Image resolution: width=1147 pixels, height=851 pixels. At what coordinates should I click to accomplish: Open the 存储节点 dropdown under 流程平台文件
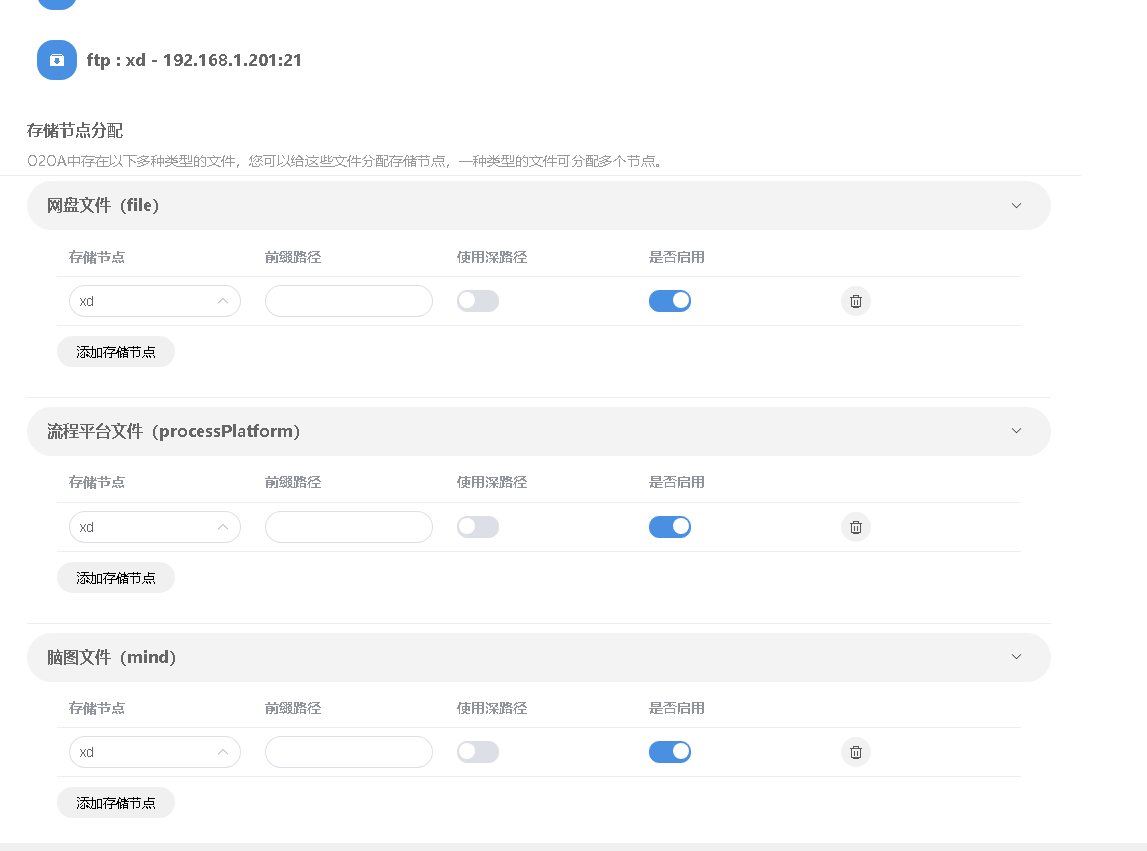pyautogui.click(x=154, y=527)
